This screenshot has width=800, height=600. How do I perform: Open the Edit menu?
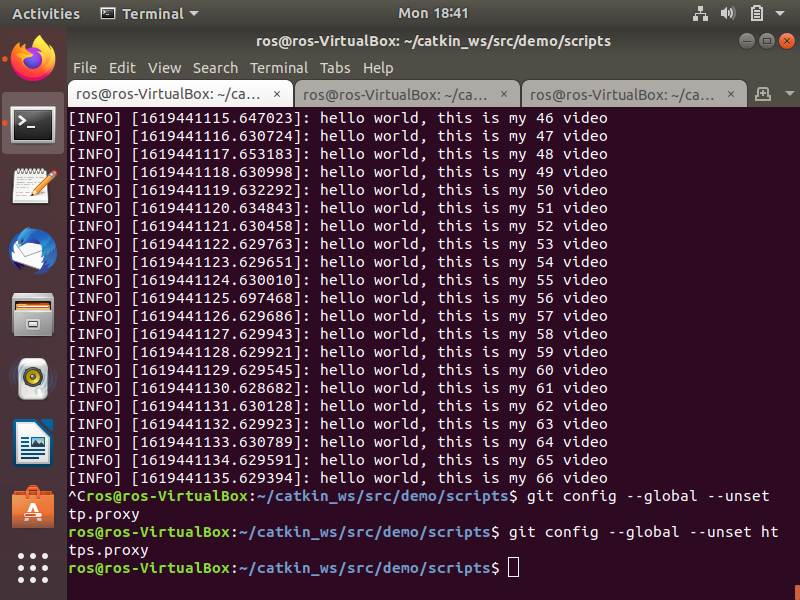point(122,68)
